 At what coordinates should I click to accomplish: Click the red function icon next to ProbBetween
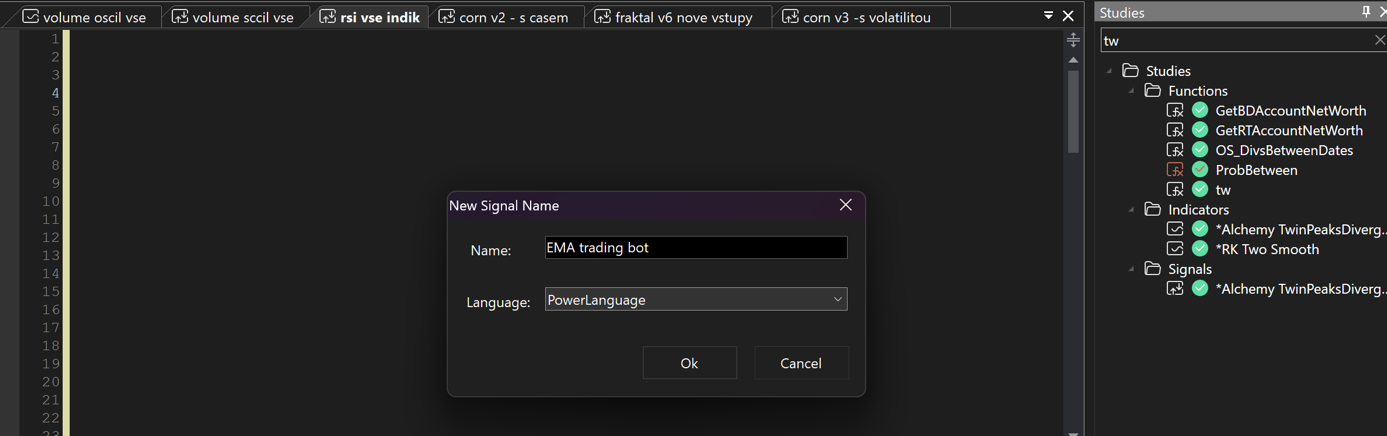pos(1175,170)
